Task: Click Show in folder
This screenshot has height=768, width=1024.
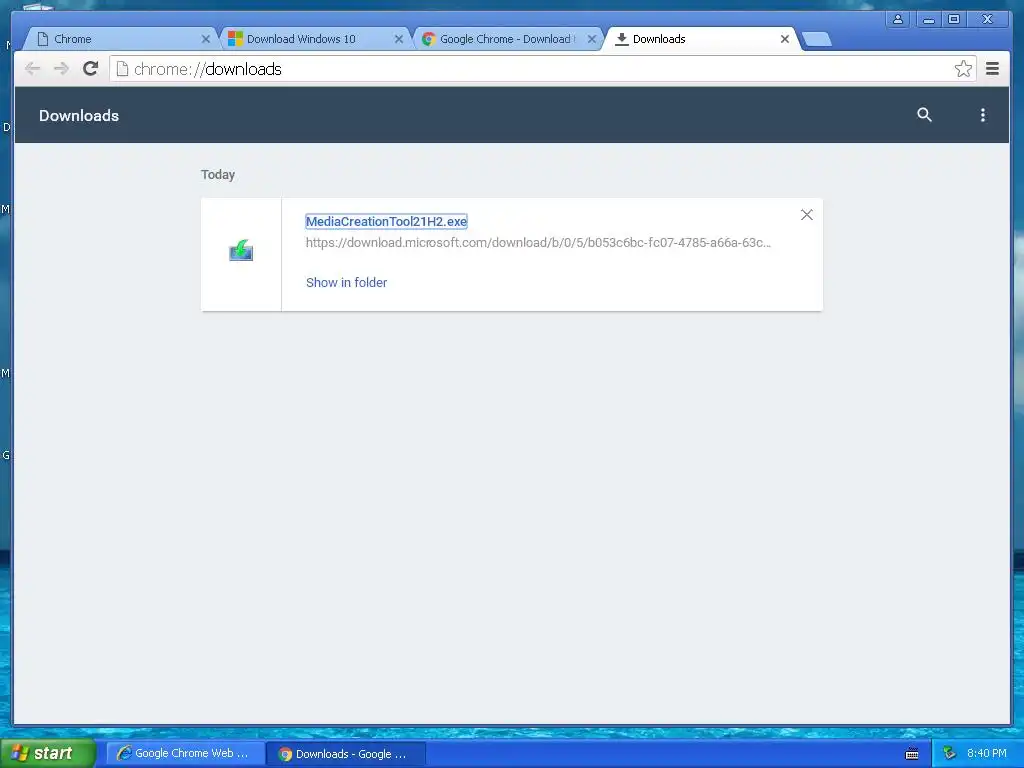Action: pyautogui.click(x=346, y=282)
